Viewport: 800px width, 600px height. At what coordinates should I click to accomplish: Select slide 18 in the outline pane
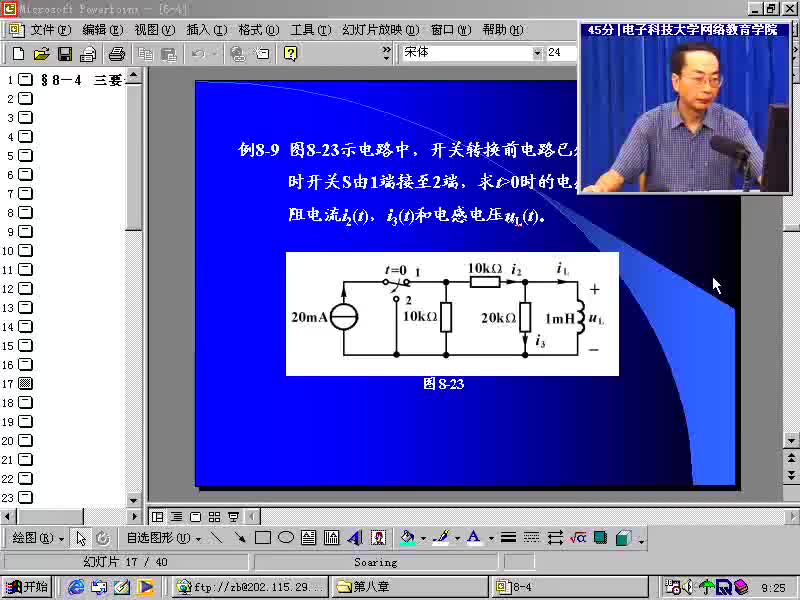[20, 403]
